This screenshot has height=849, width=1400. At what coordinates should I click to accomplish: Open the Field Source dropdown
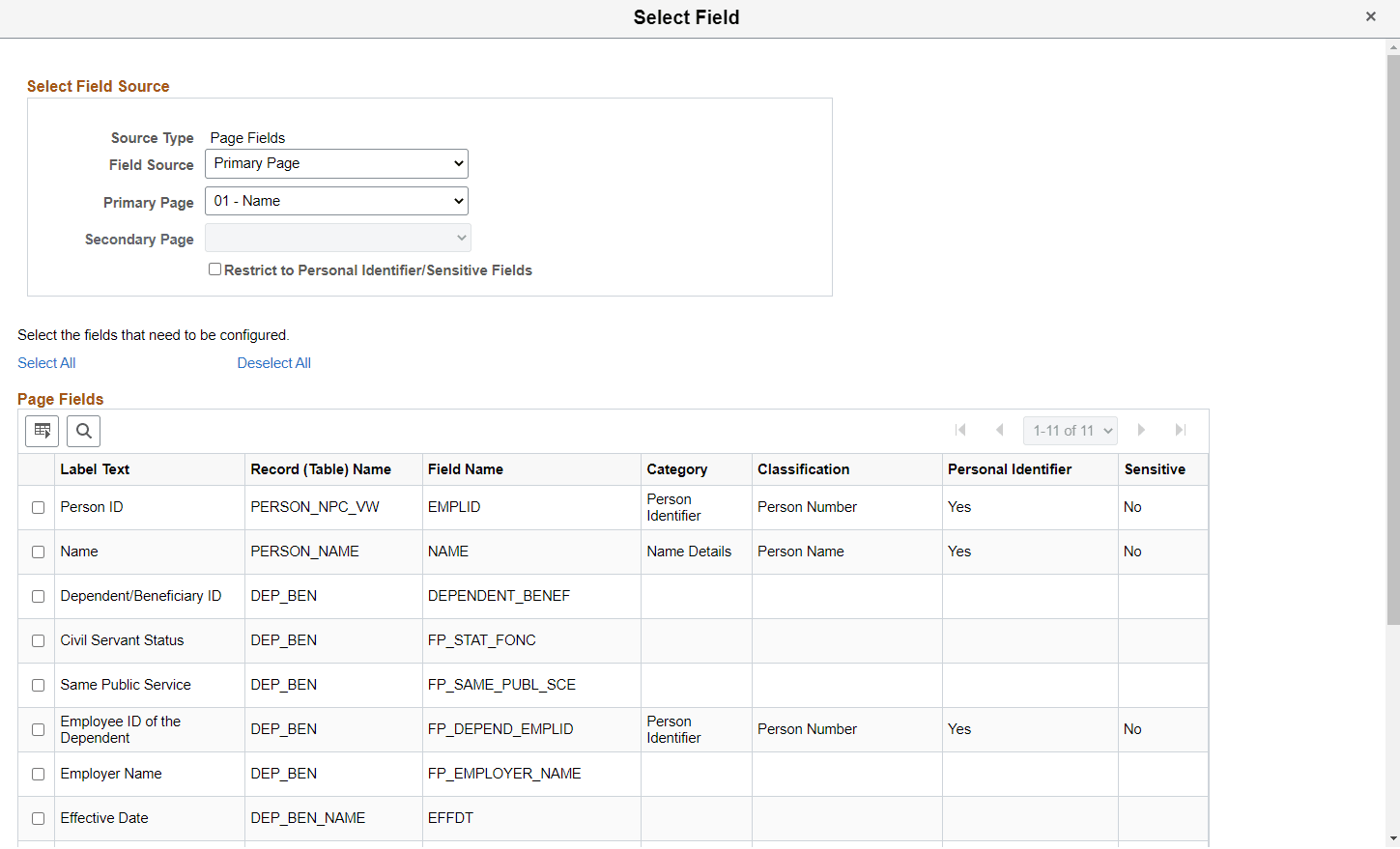click(x=335, y=163)
